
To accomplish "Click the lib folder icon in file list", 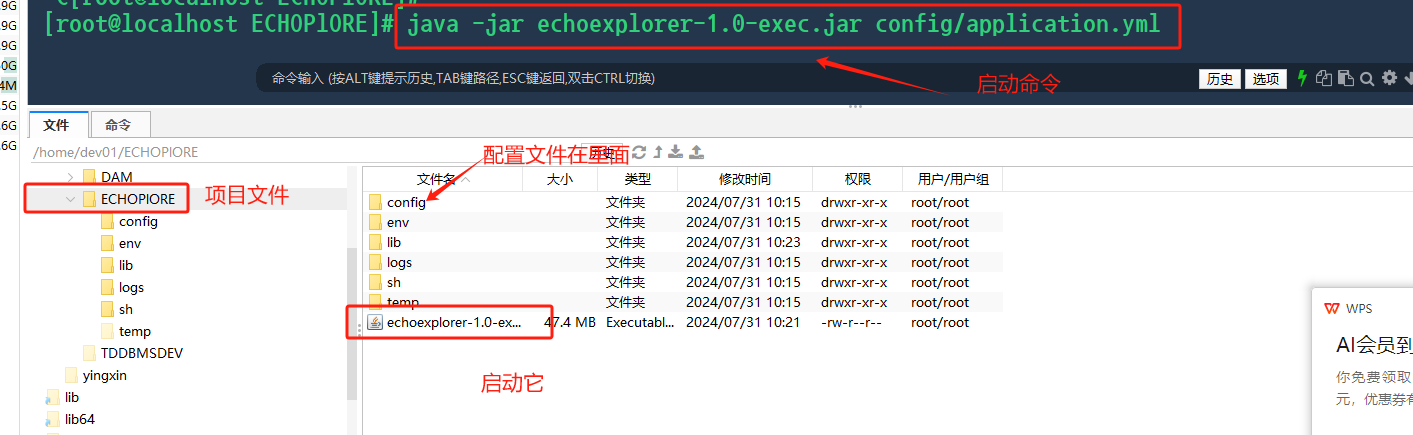I will pyautogui.click(x=375, y=242).
